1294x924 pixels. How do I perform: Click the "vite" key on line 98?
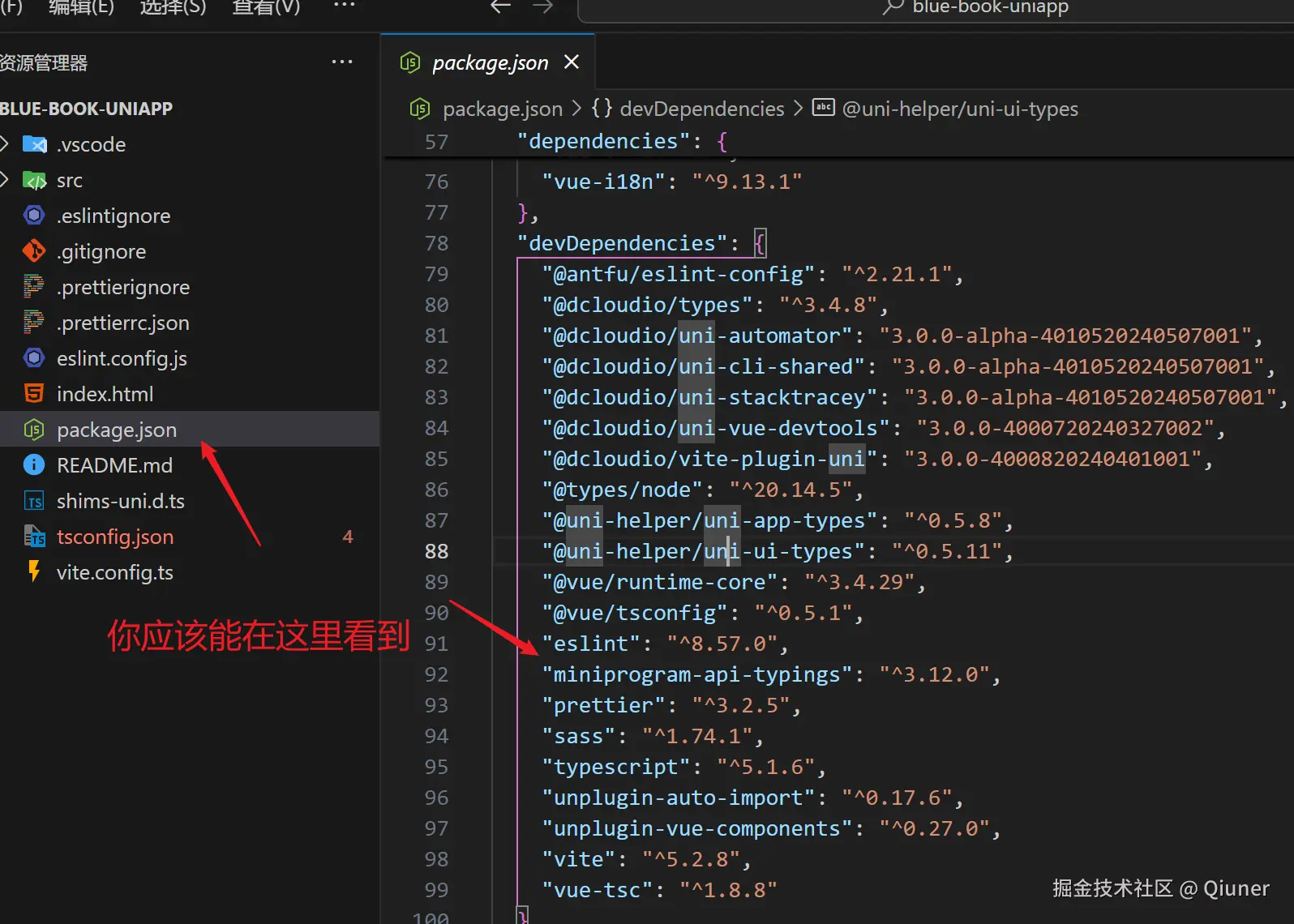coord(579,859)
